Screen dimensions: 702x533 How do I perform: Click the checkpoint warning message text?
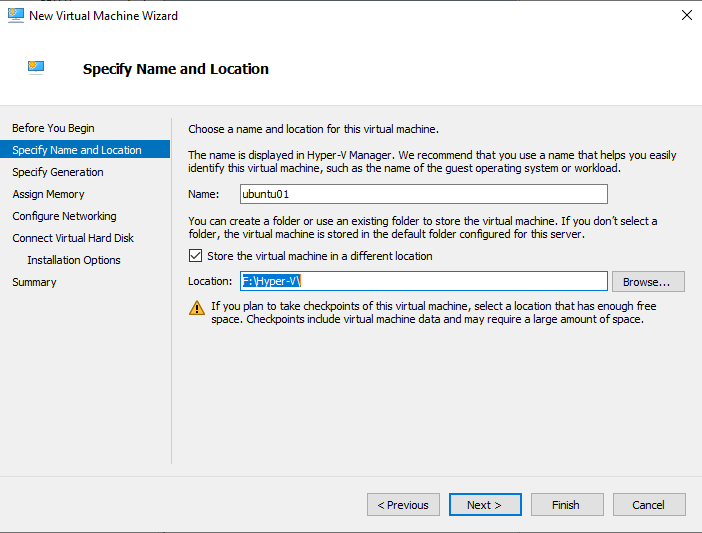434,312
